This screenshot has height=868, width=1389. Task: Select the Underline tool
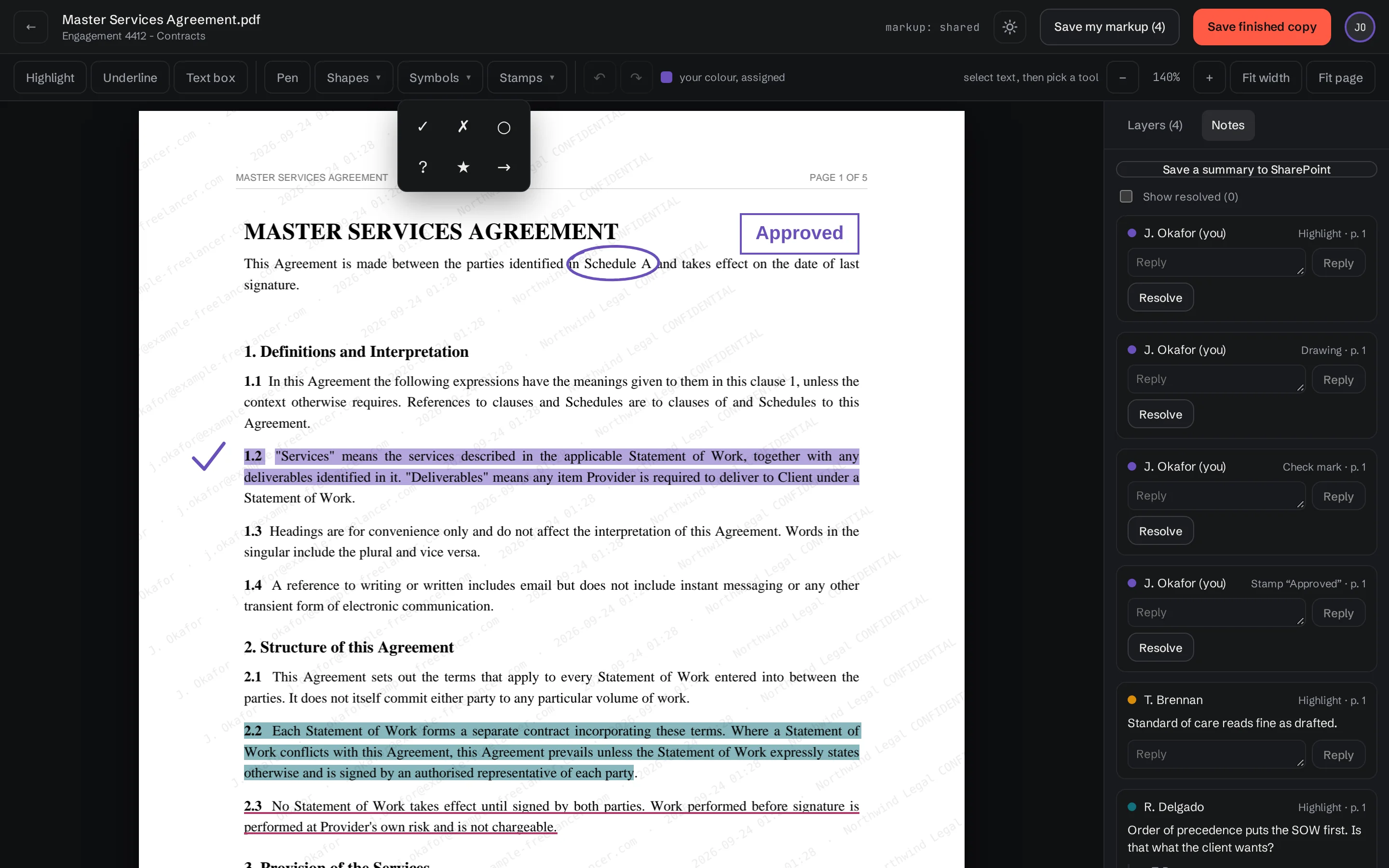click(130, 77)
